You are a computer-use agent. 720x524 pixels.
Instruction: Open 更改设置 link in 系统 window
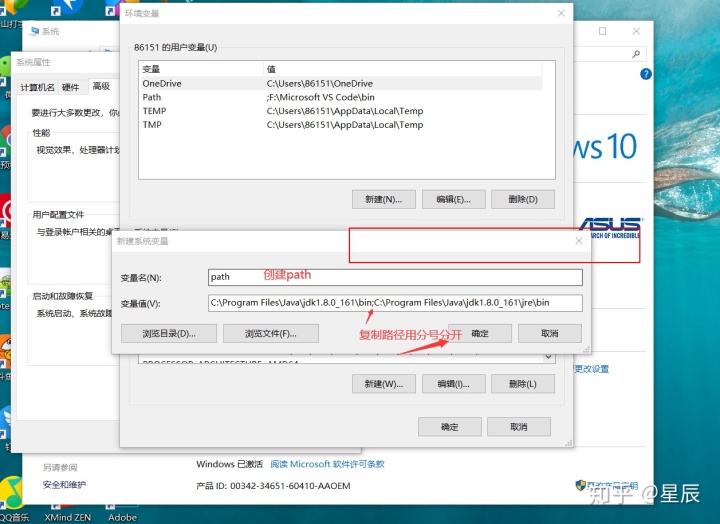click(x=592, y=369)
